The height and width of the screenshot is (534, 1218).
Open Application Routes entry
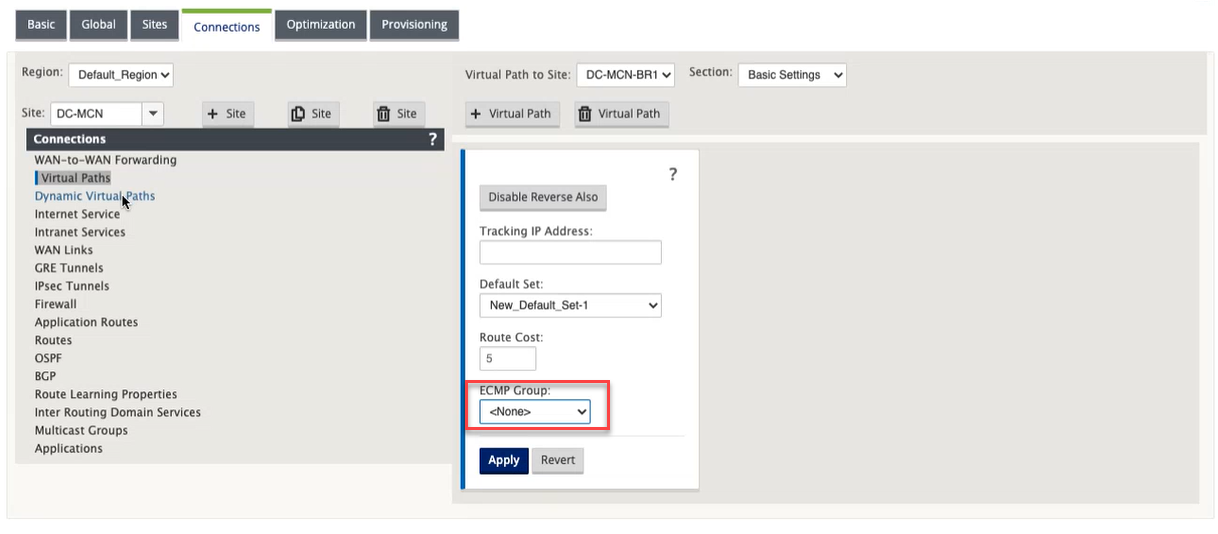(x=86, y=322)
